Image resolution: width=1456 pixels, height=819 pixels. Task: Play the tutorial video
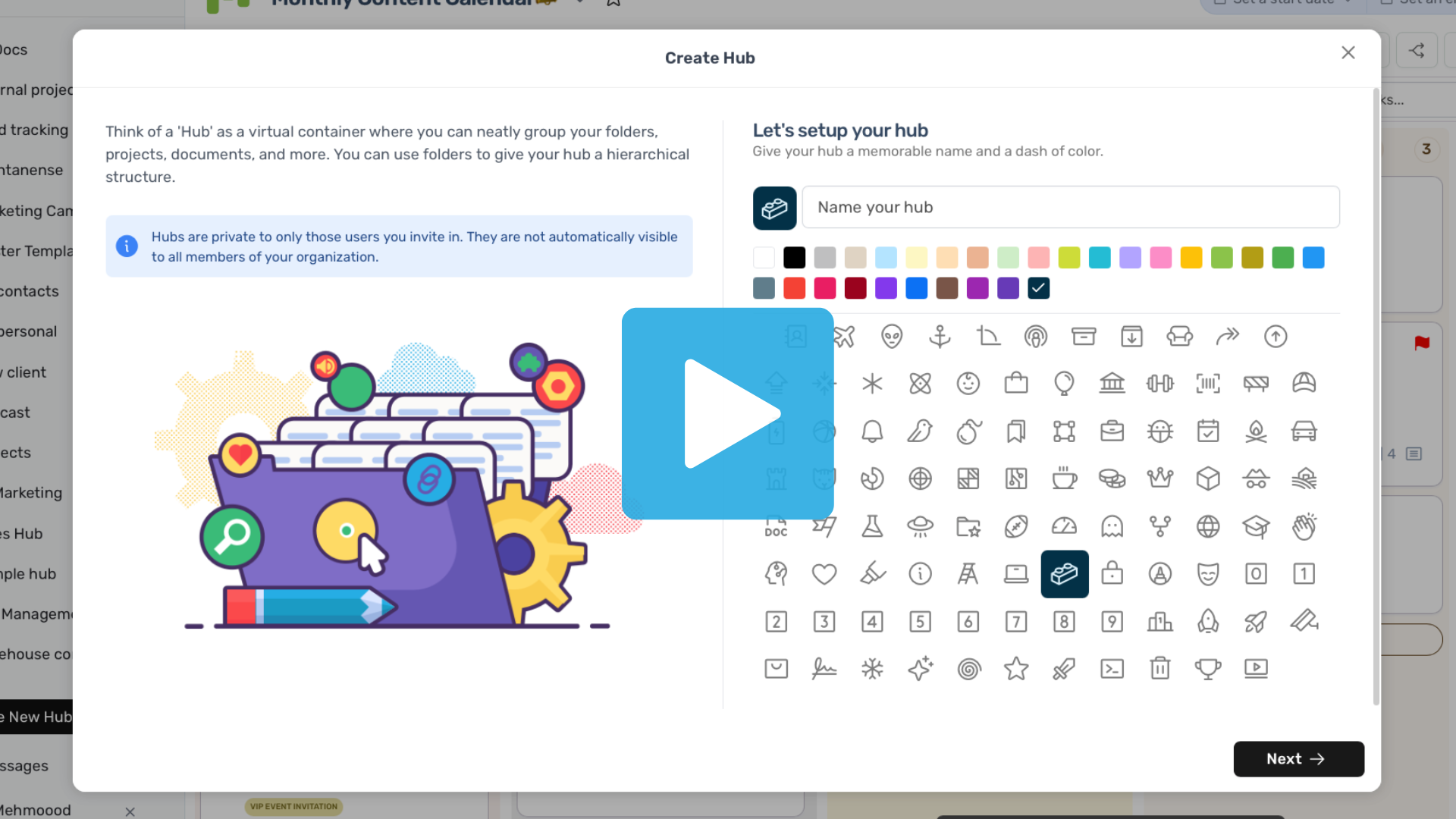(x=727, y=414)
